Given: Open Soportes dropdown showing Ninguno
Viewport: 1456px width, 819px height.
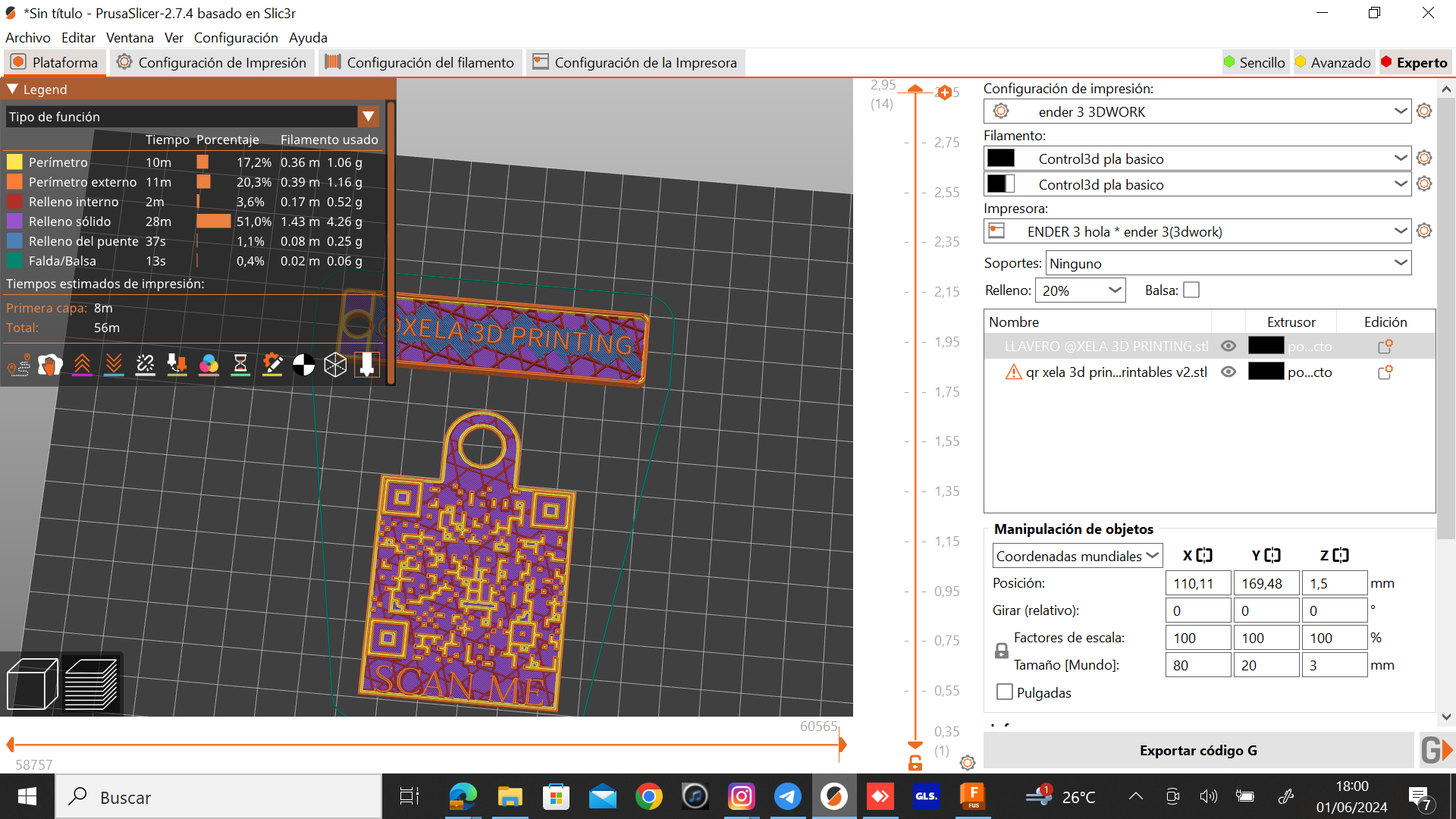Looking at the screenshot, I should pos(1228,263).
